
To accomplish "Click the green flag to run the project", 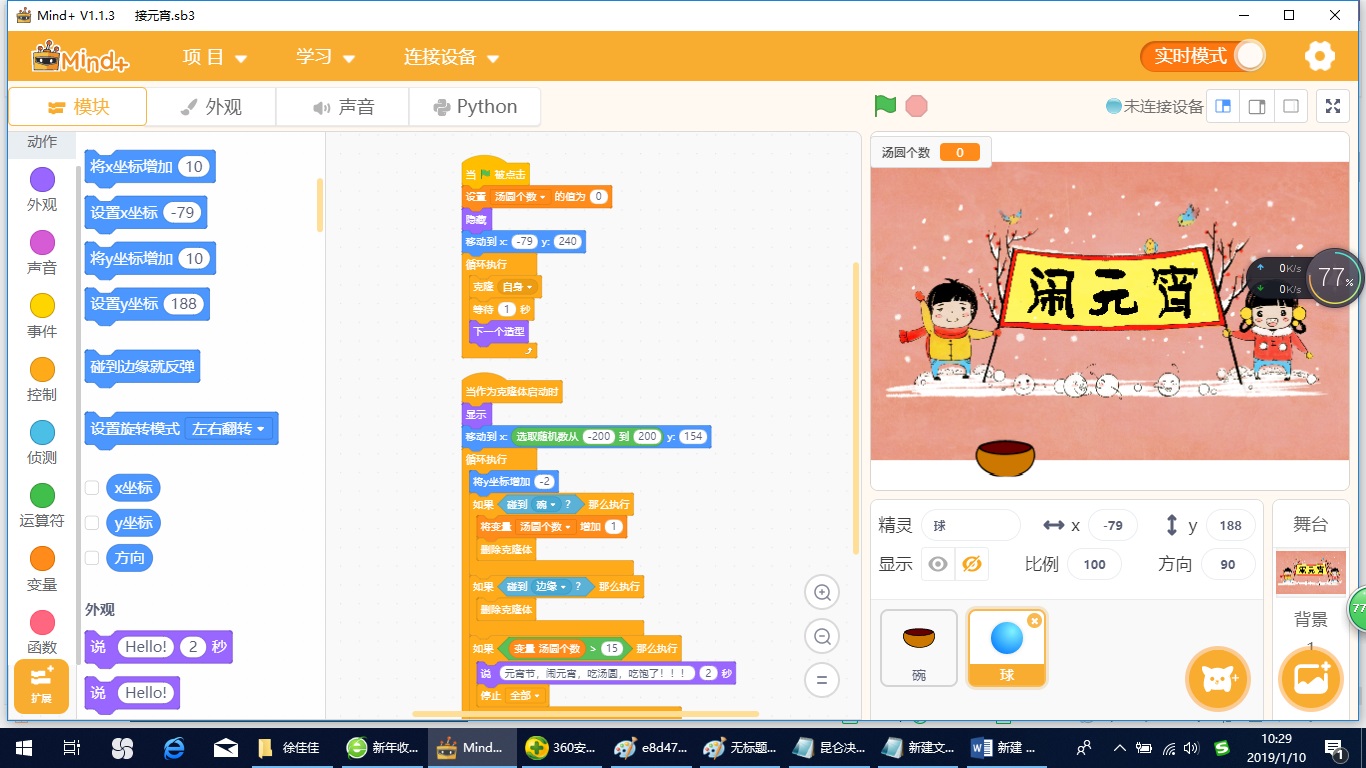I will (885, 106).
